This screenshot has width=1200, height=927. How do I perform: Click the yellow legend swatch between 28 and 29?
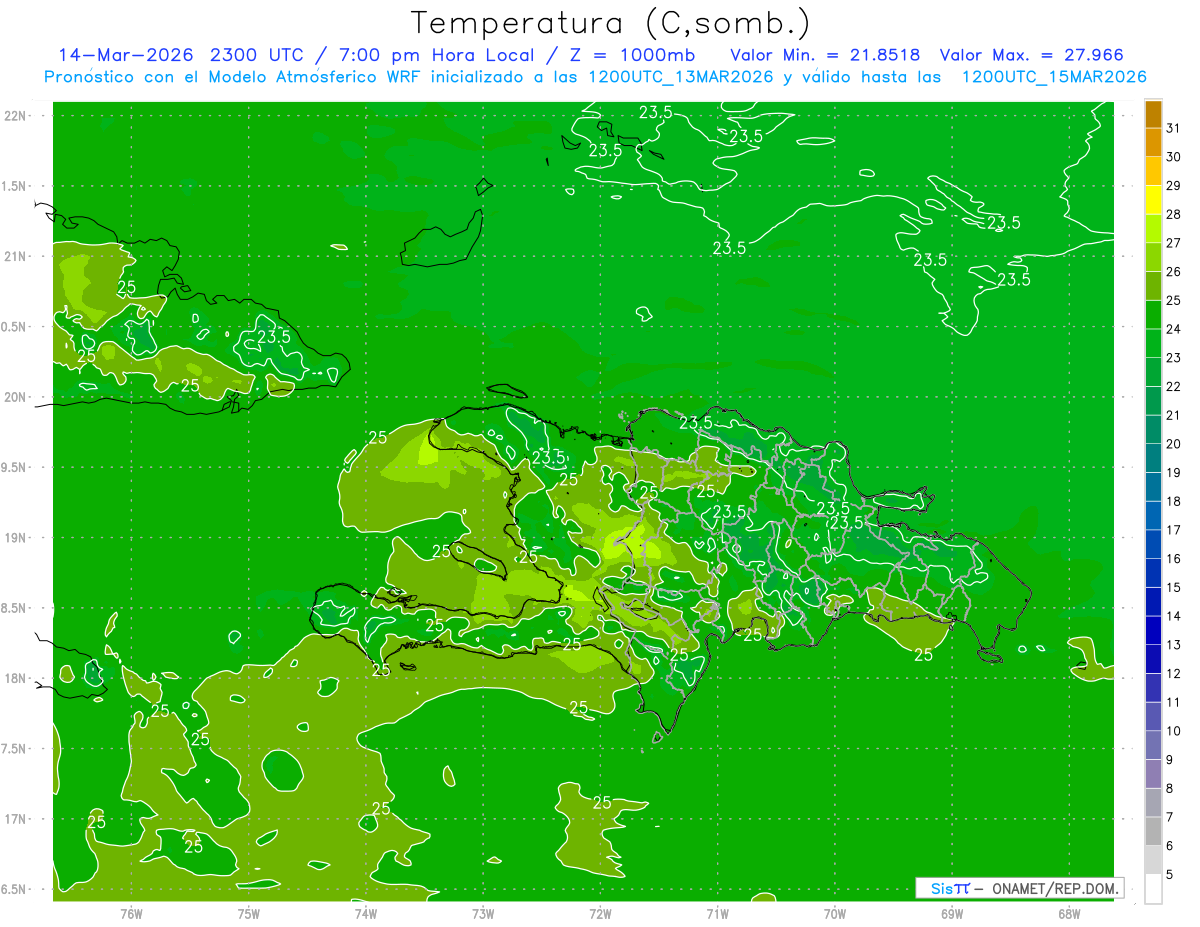(x=1153, y=200)
